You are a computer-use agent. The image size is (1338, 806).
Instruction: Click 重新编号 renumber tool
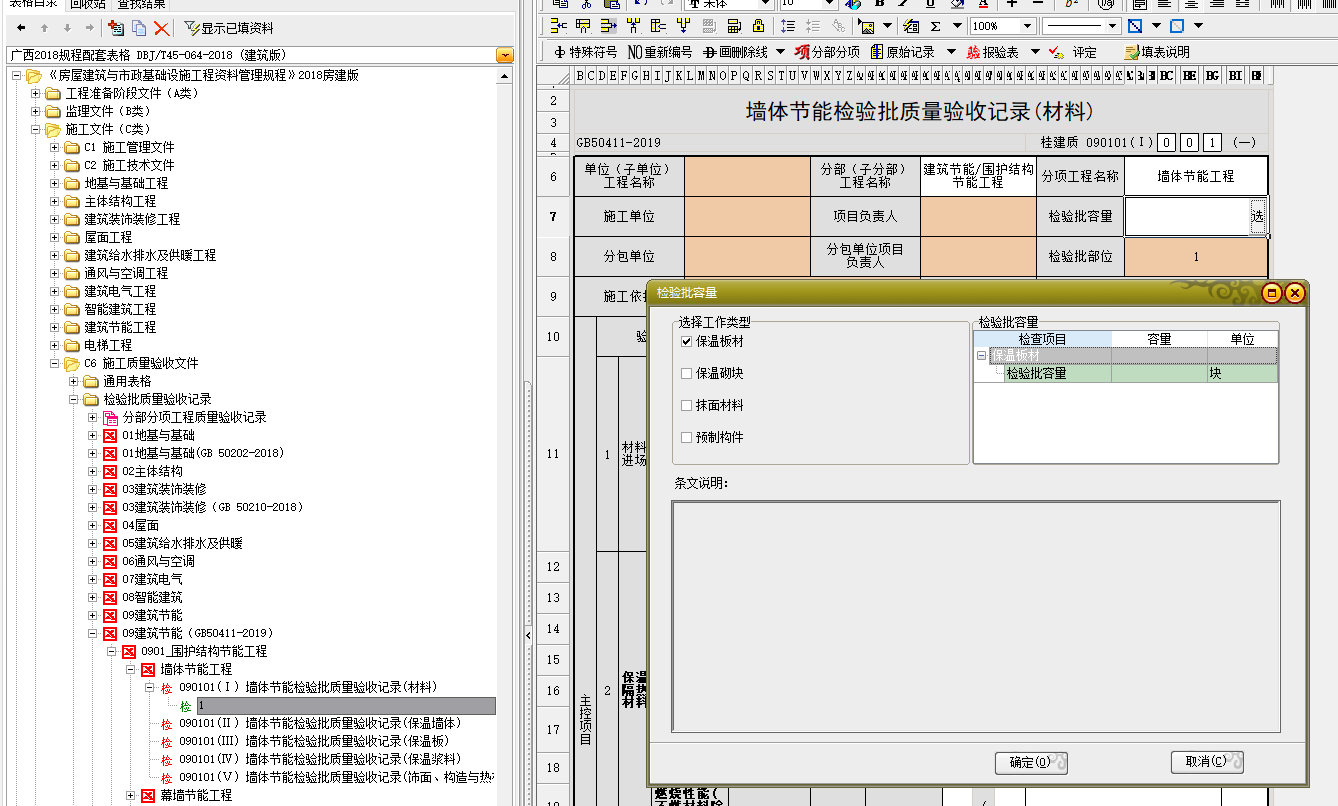(x=659, y=52)
